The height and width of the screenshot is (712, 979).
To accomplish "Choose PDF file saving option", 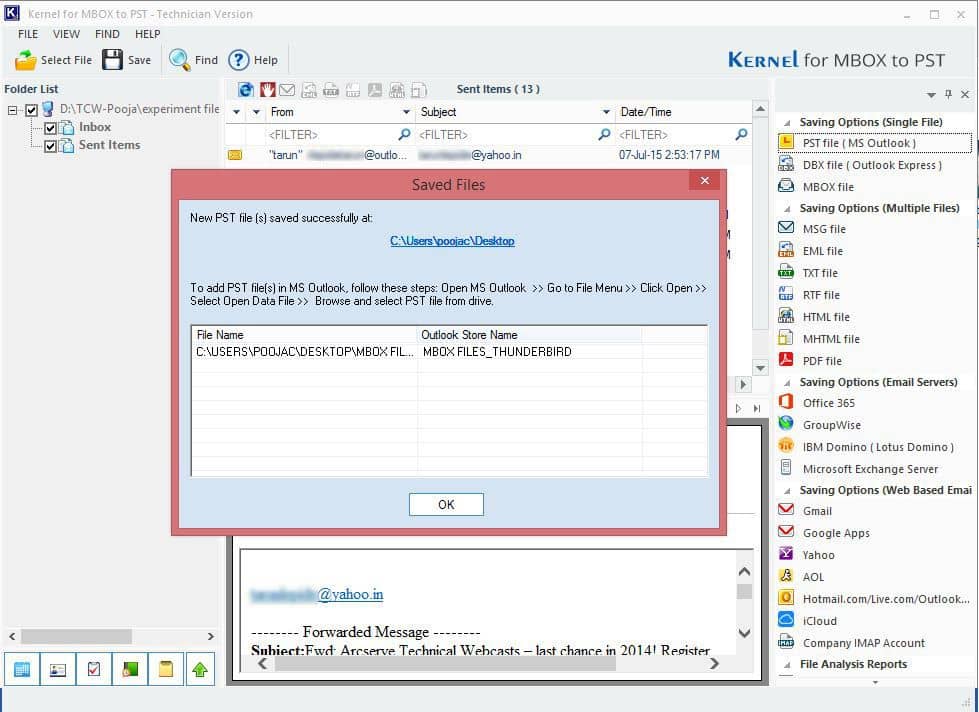I will point(822,361).
